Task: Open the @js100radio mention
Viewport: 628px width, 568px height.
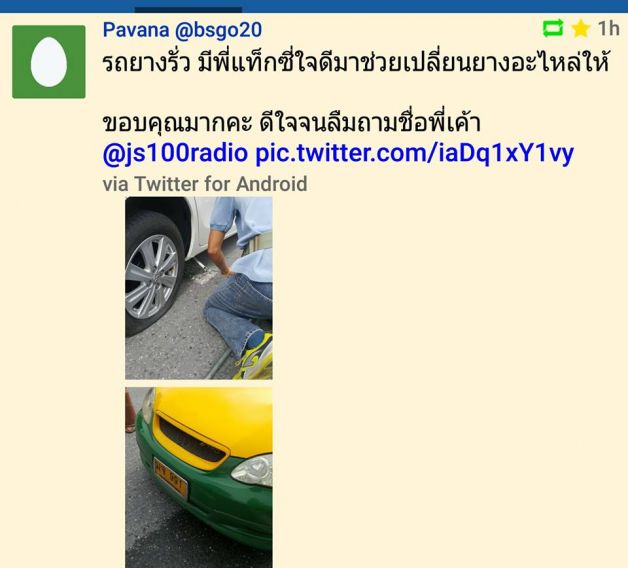Action: click(175, 153)
